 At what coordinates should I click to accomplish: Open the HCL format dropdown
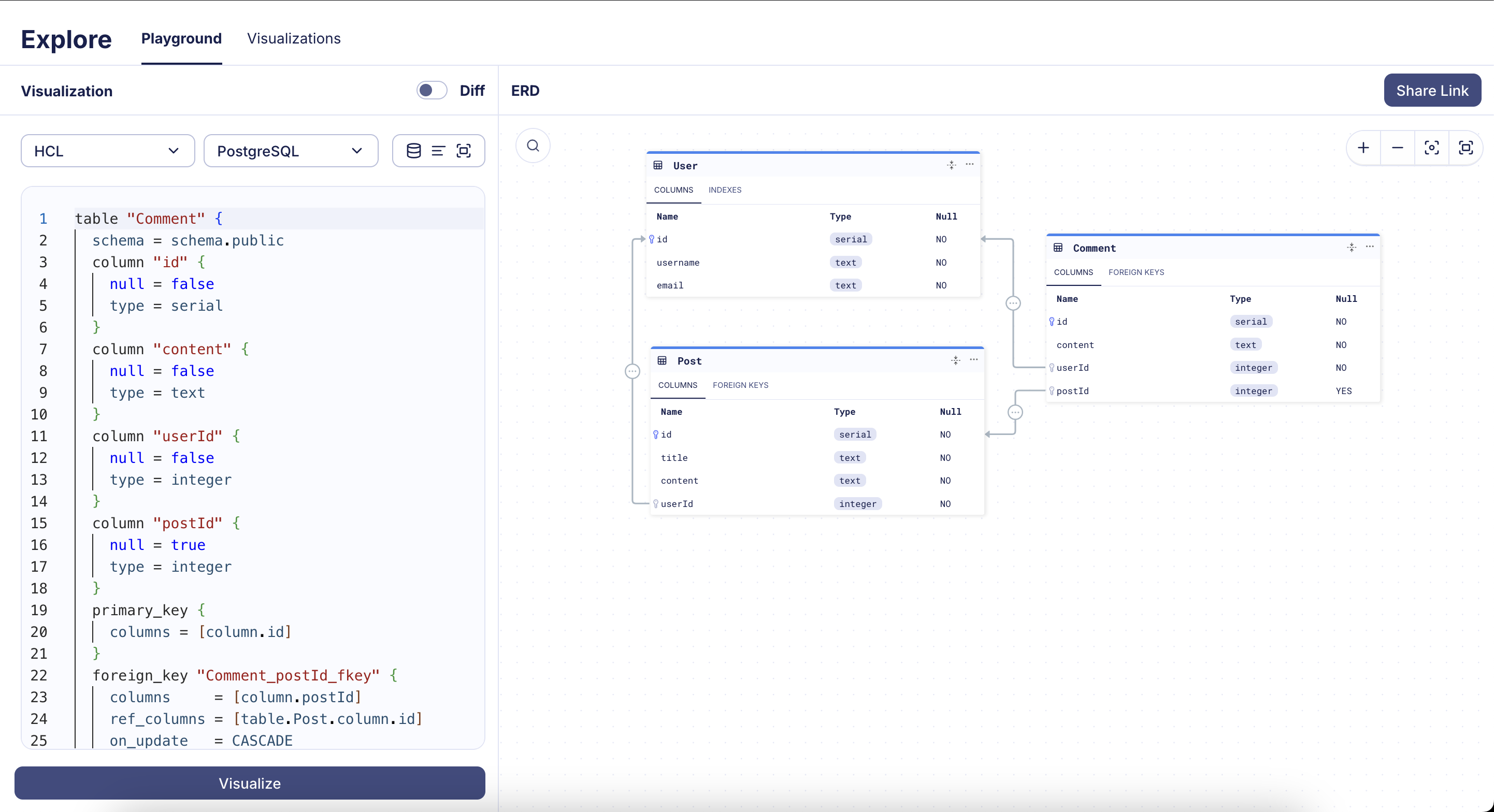[107, 151]
